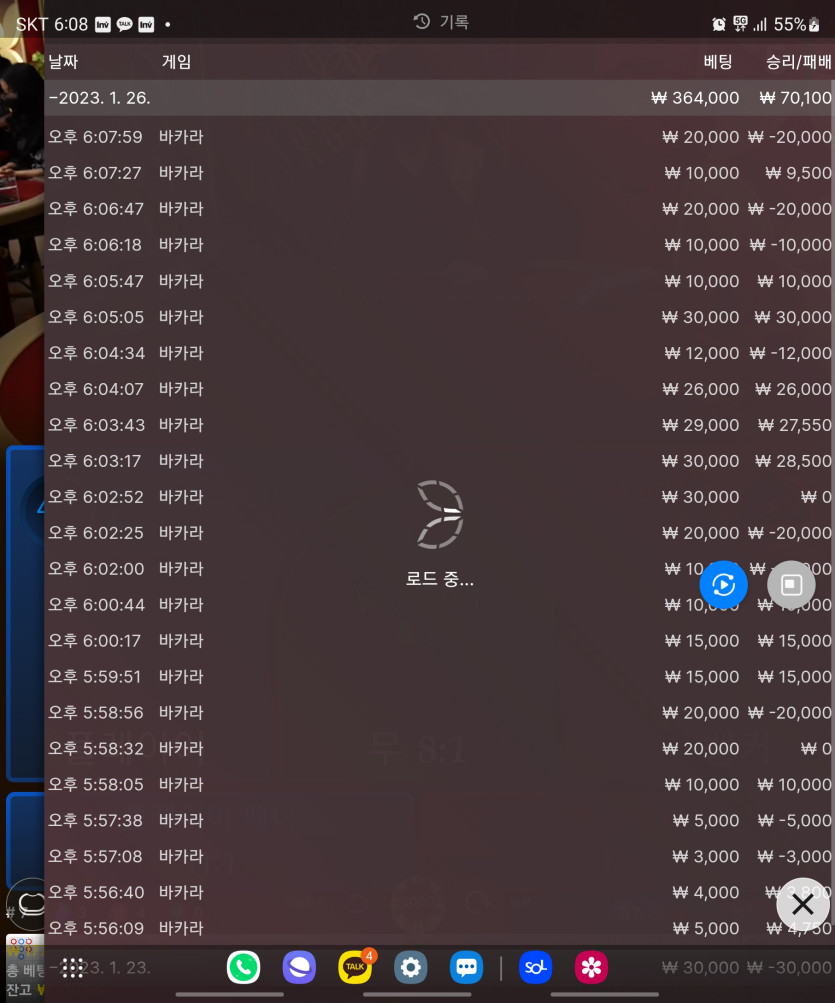Tap the KakaoTalk notification icon in status bar
Screen dimensions: 835x1003
coord(125,24)
